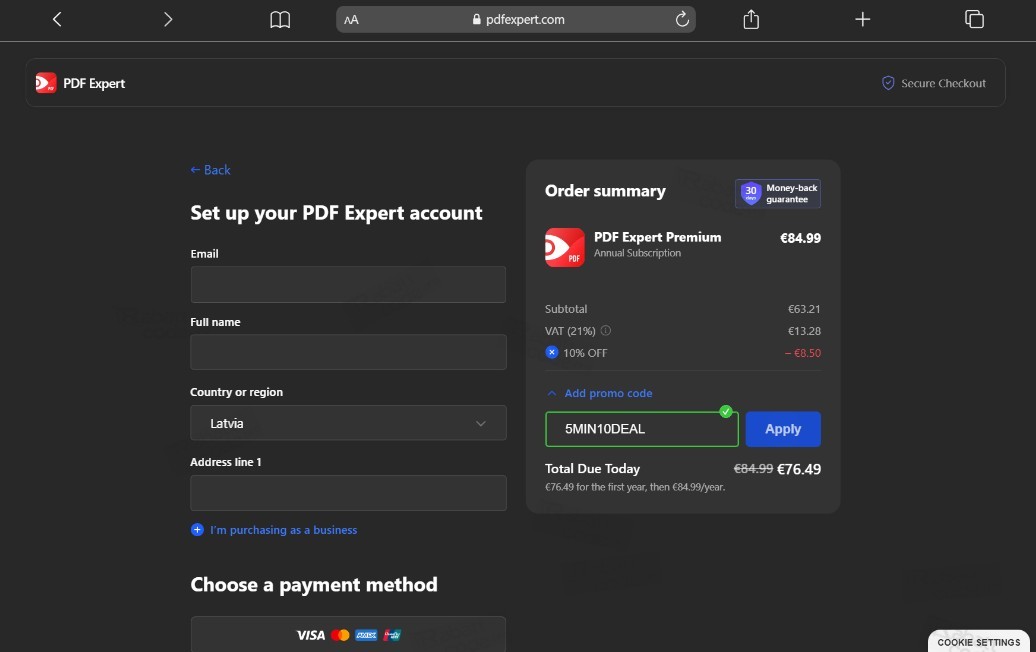Image resolution: width=1036 pixels, height=652 pixels.
Task: Collapse the Add promo code section
Action: click(599, 393)
